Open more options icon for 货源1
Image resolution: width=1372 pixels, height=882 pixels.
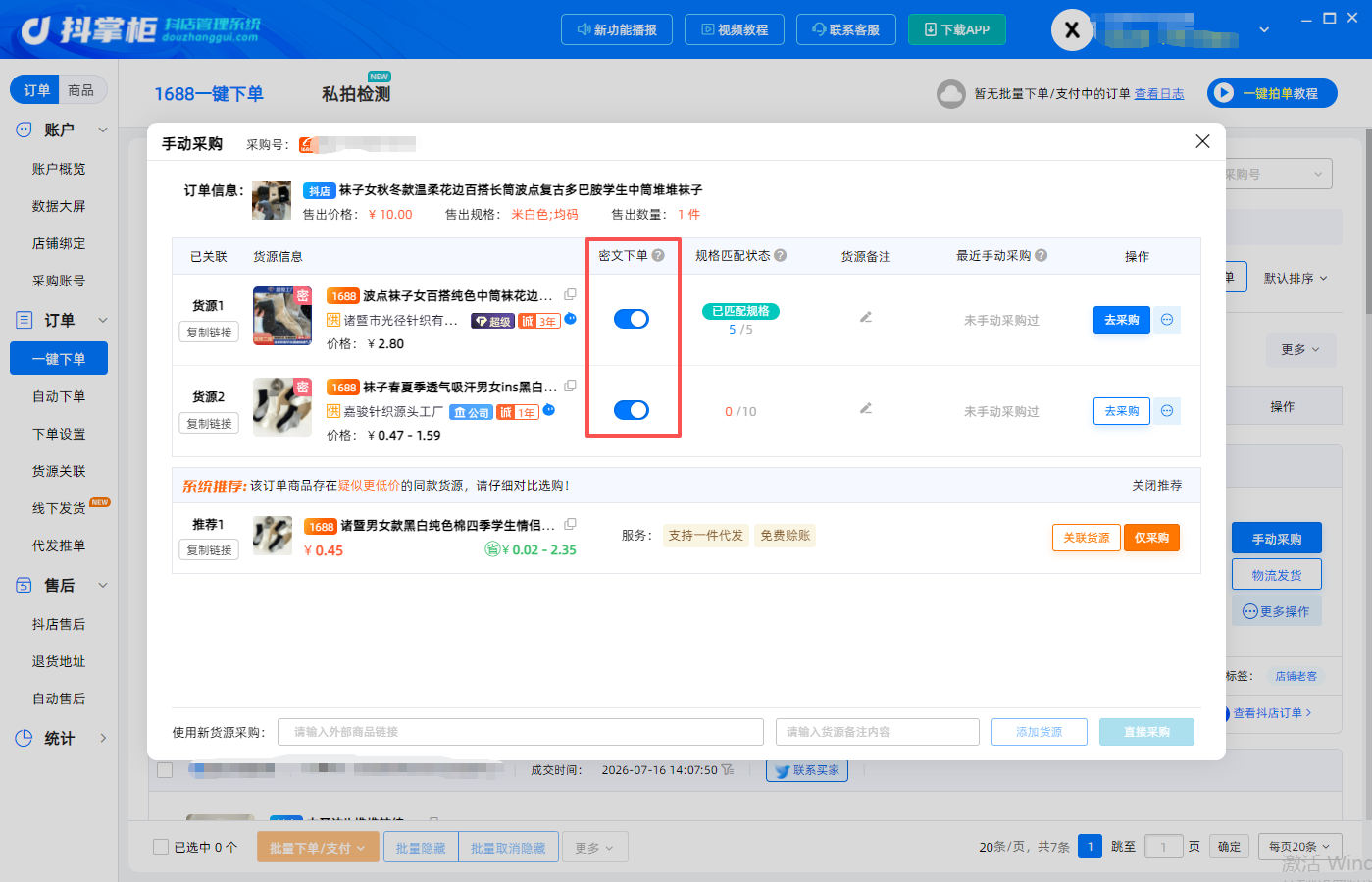point(1167,320)
